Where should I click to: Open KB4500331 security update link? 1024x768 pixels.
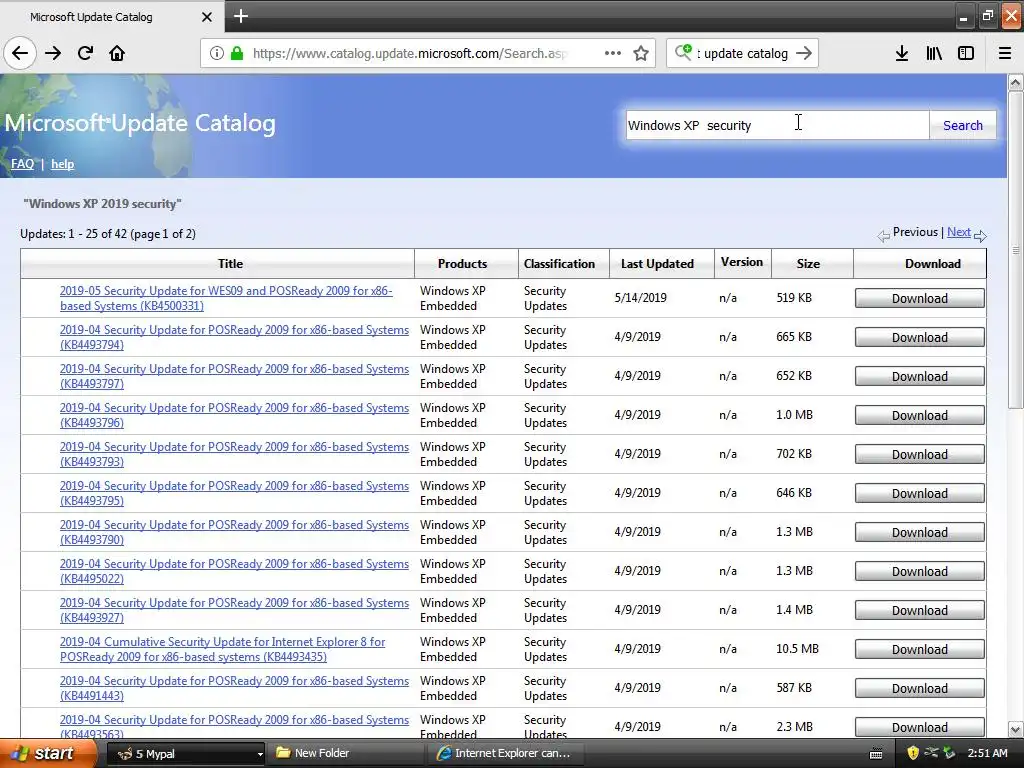click(226, 298)
